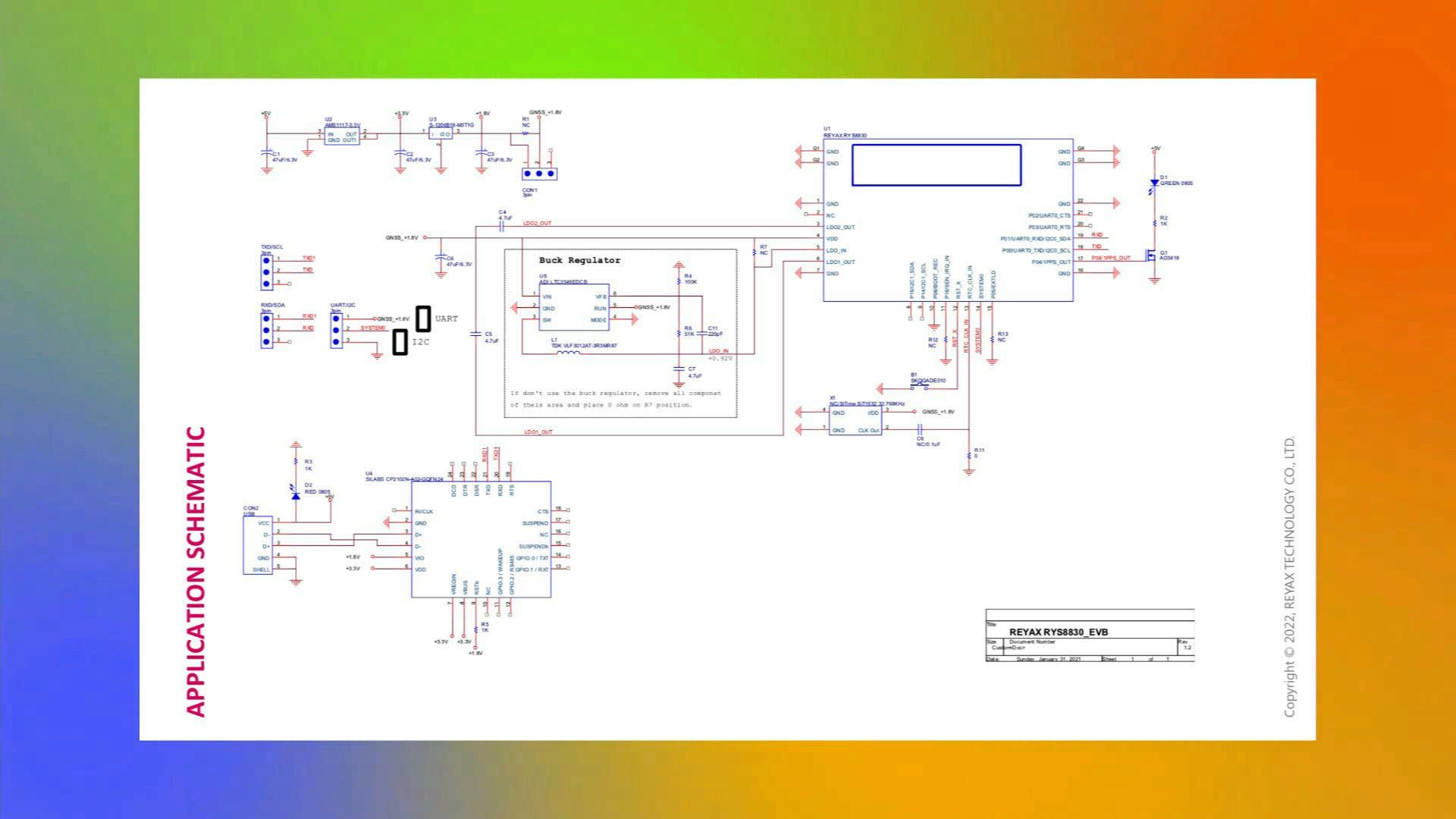Click the 'P04/1PPS_OUT' pin on U1

pos(1051,262)
